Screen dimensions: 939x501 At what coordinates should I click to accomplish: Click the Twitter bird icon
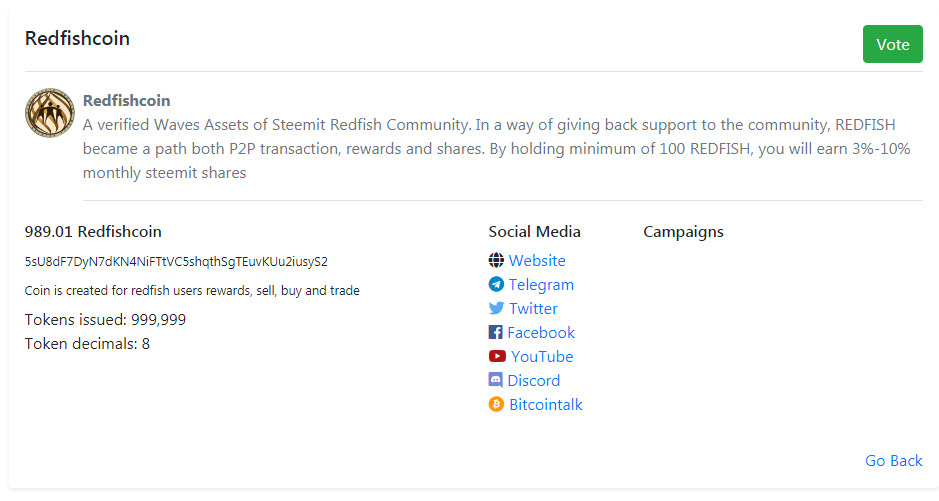(x=496, y=308)
